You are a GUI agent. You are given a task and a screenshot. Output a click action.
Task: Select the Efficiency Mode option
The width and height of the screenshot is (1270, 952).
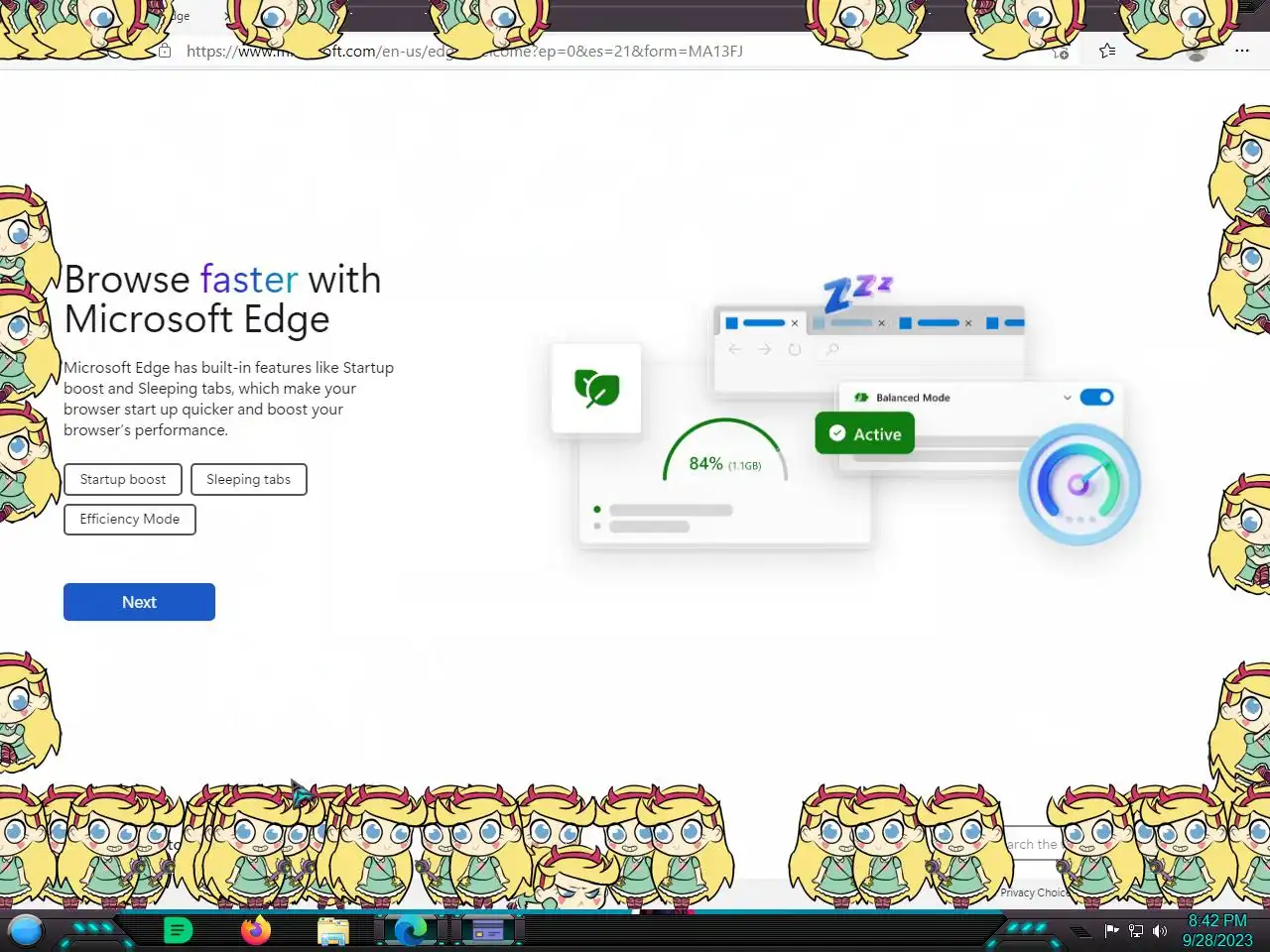(x=130, y=519)
